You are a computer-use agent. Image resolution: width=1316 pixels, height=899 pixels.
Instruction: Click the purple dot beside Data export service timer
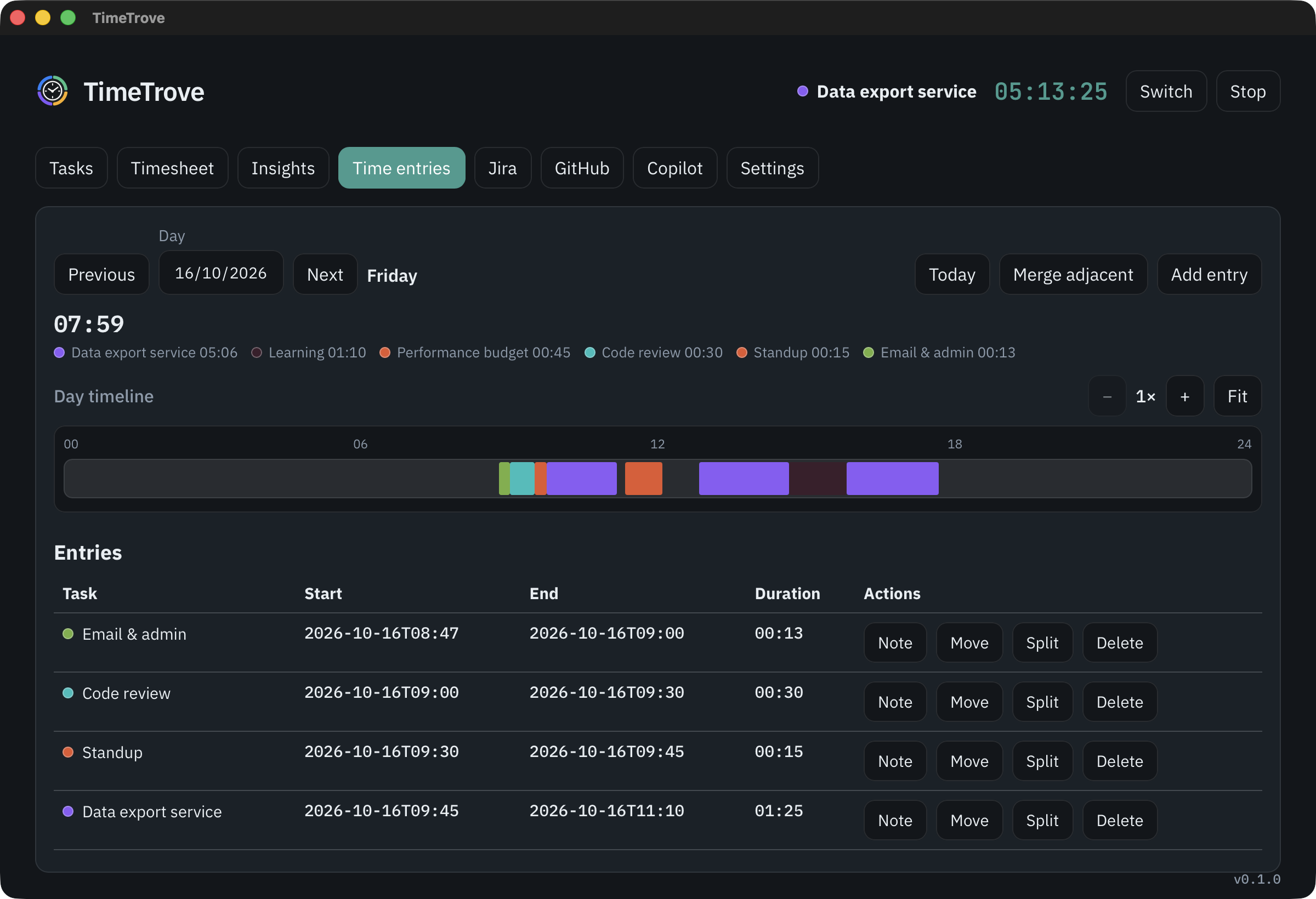click(x=802, y=91)
